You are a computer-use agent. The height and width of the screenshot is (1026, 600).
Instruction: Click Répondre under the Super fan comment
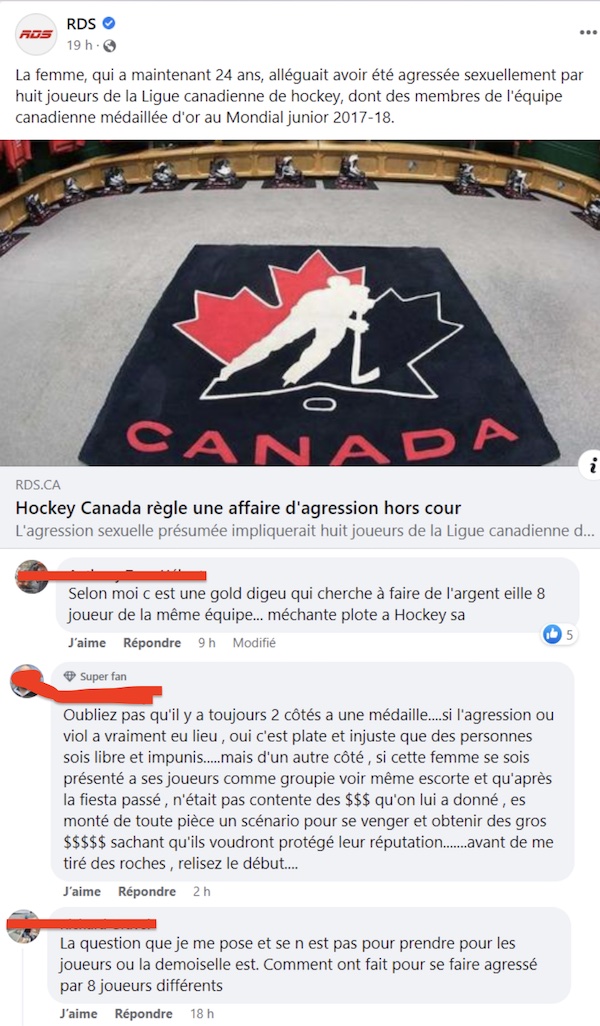[147, 892]
